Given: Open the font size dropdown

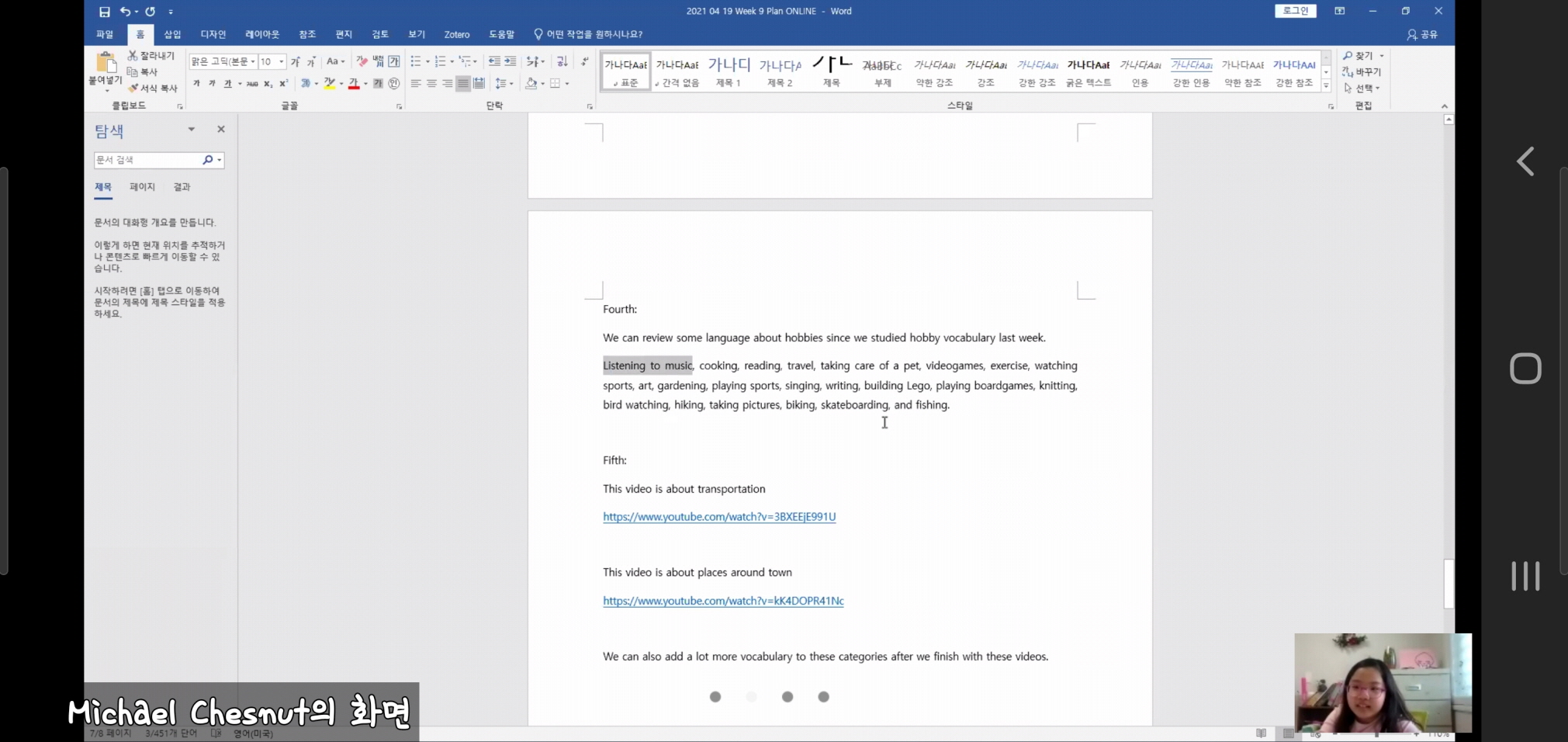Looking at the screenshot, I should click(x=281, y=61).
